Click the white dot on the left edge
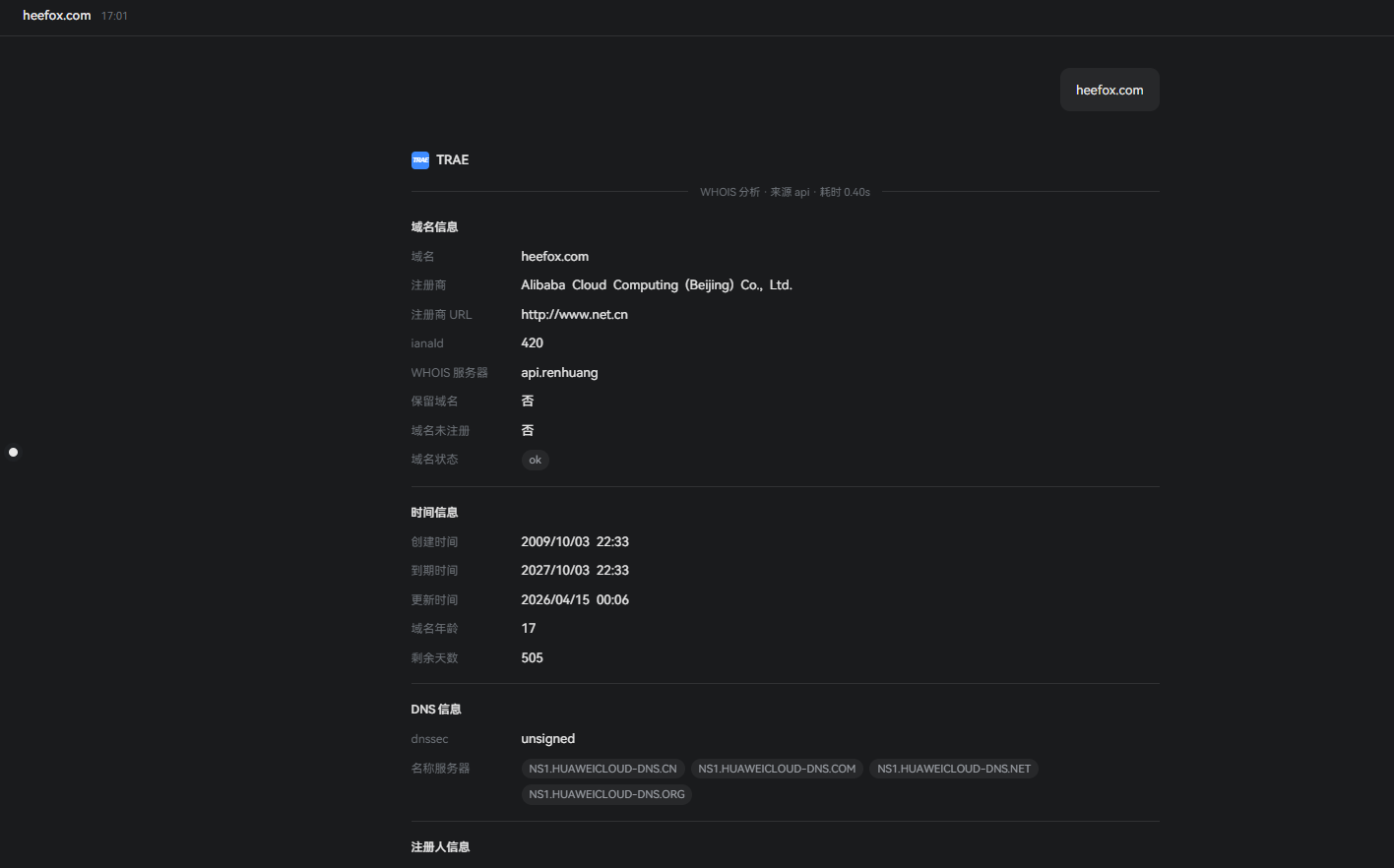Screen dimensions: 1394x868 pyautogui.click(x=14, y=453)
